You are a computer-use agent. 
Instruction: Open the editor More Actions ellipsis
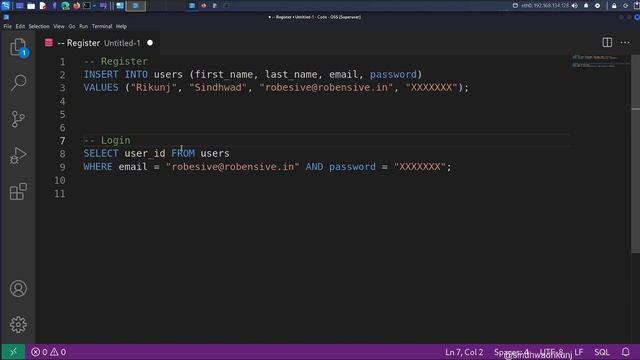coord(625,42)
